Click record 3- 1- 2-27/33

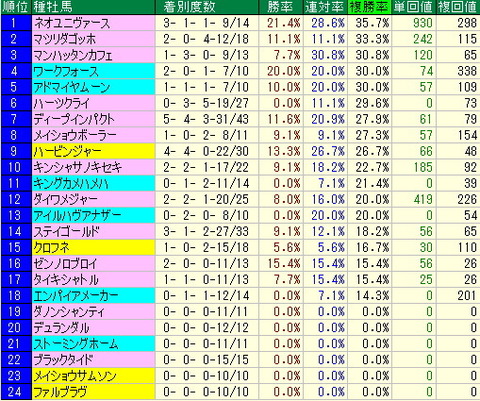click(206, 231)
